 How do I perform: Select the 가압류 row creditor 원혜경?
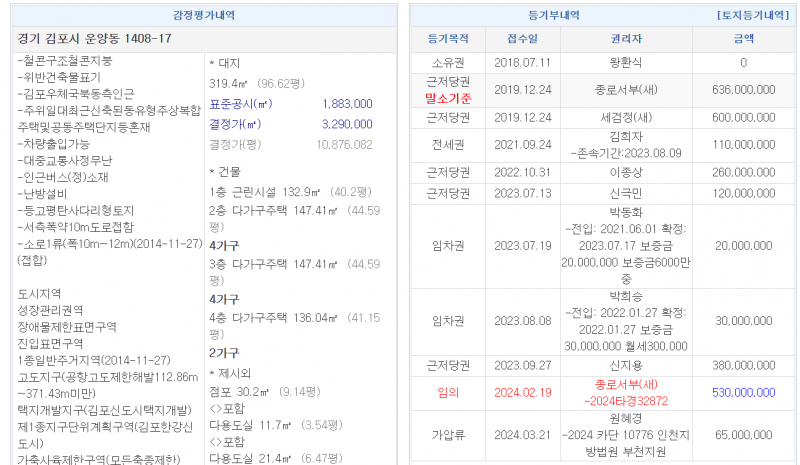622,420
